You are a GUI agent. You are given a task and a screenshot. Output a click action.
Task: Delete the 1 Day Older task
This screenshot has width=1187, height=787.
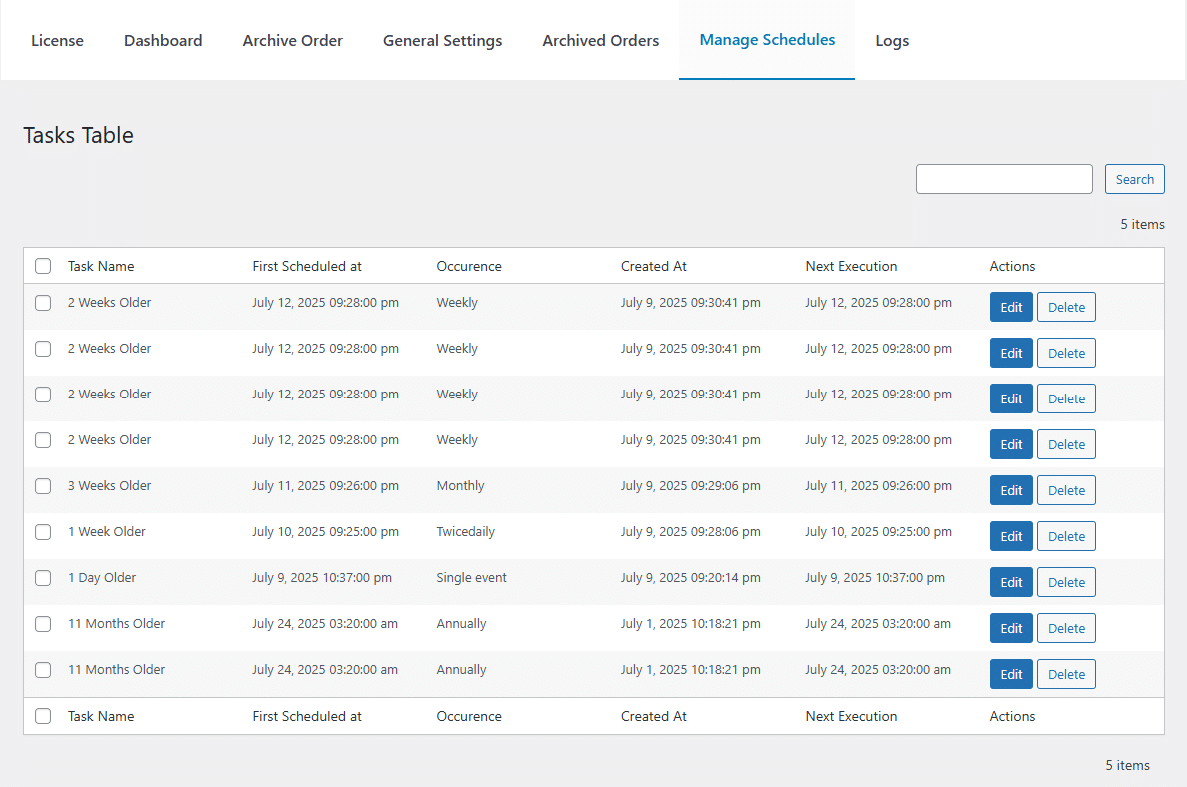(x=1067, y=583)
